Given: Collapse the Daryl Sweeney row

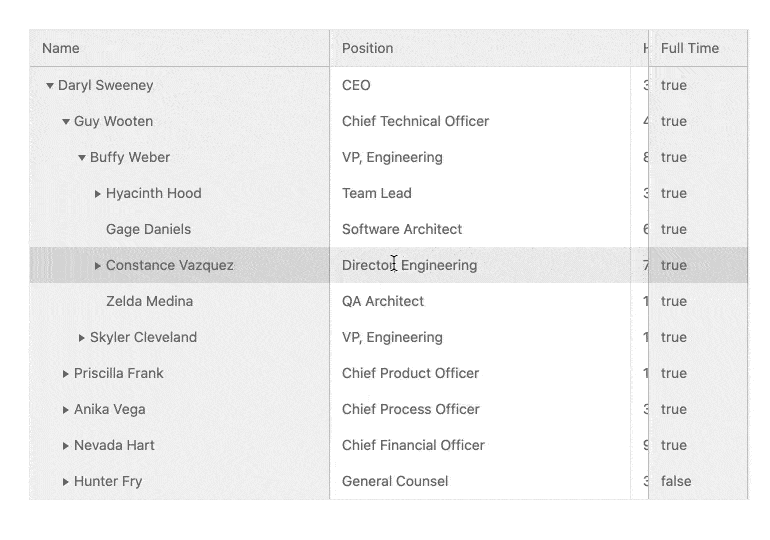Looking at the screenshot, I should [50, 86].
